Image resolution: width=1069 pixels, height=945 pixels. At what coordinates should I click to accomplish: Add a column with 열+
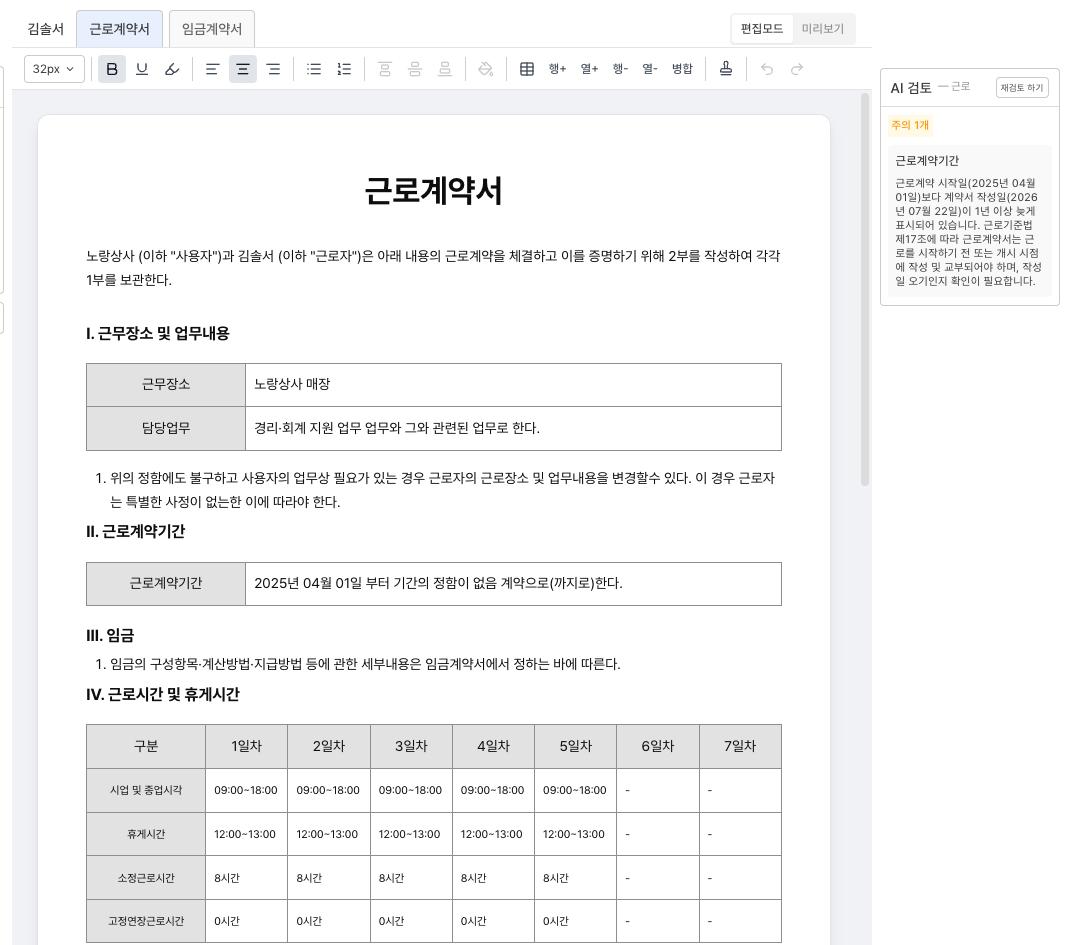tap(589, 69)
